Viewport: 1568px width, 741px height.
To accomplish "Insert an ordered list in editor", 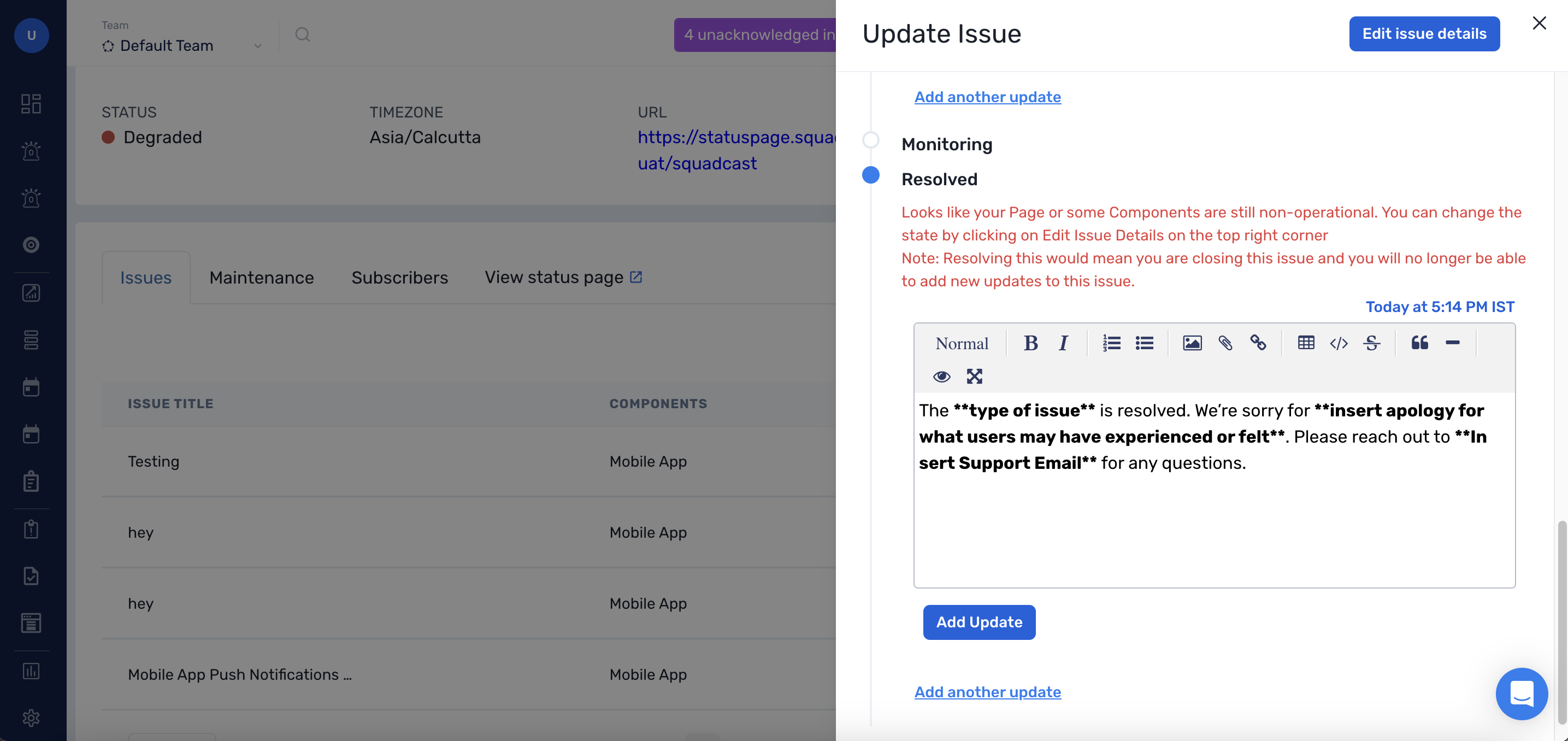I will (1111, 343).
